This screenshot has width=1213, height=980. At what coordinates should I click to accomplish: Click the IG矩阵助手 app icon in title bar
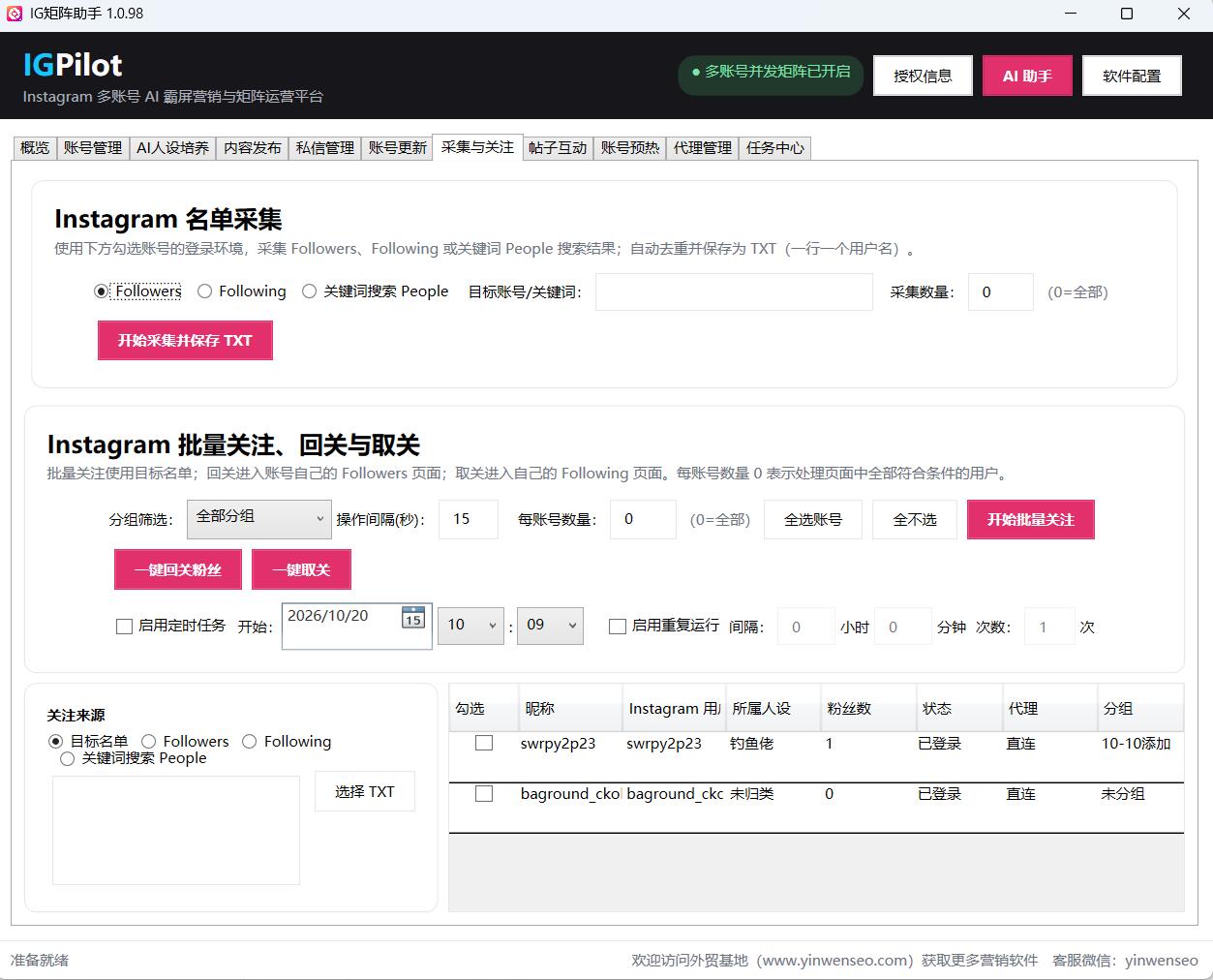(15, 14)
